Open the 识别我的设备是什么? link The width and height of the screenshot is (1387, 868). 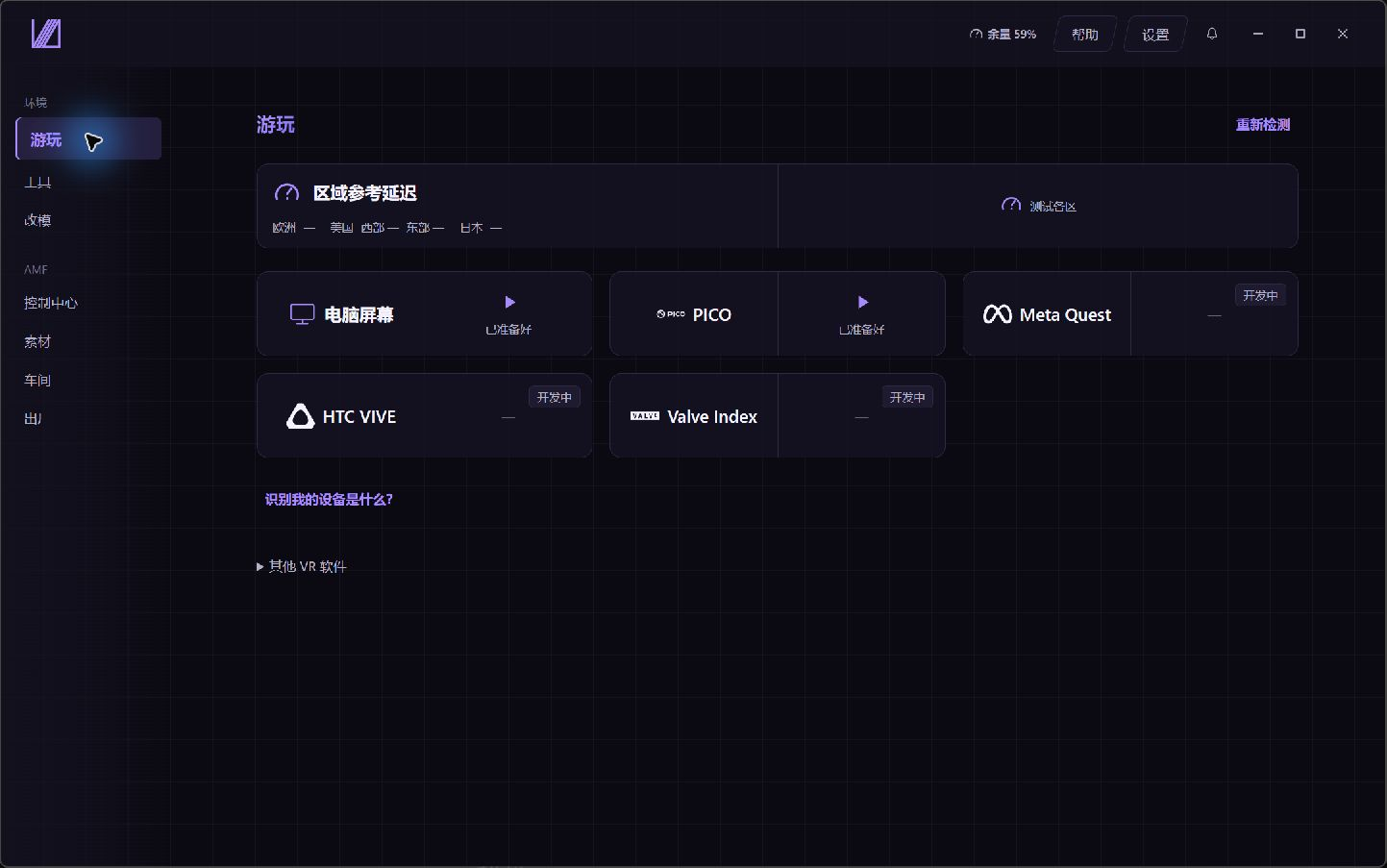pos(329,499)
